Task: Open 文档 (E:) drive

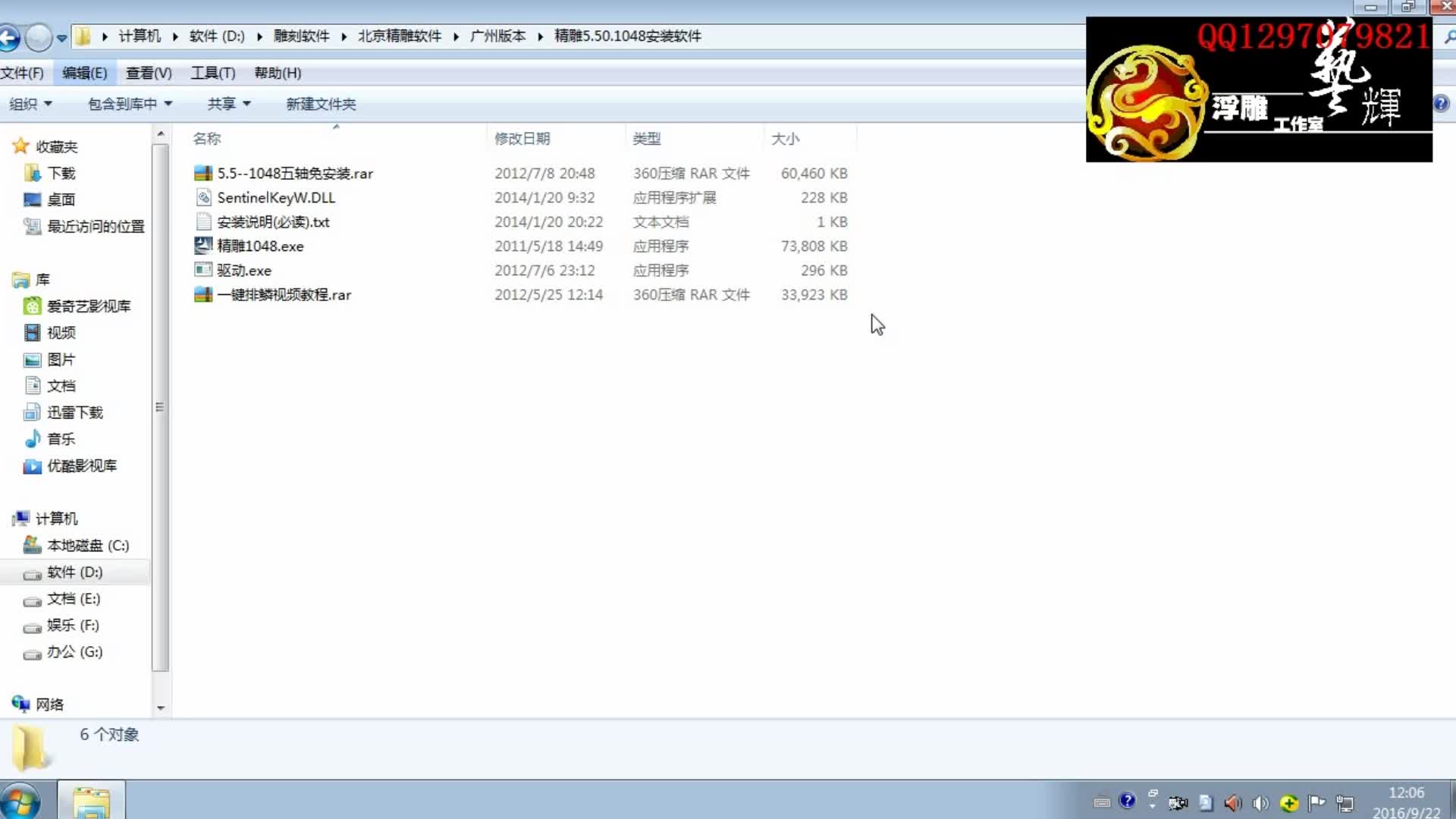Action: [62, 598]
